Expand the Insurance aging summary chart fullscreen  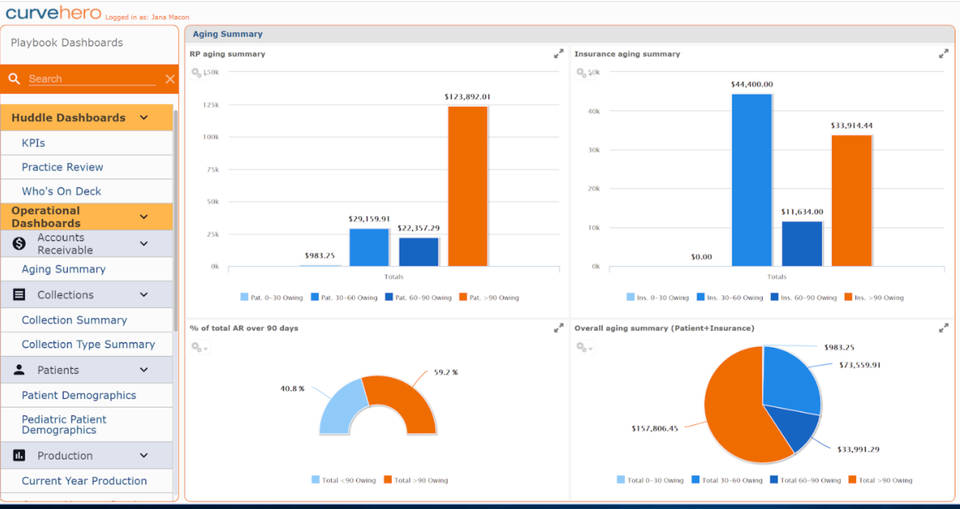(943, 54)
